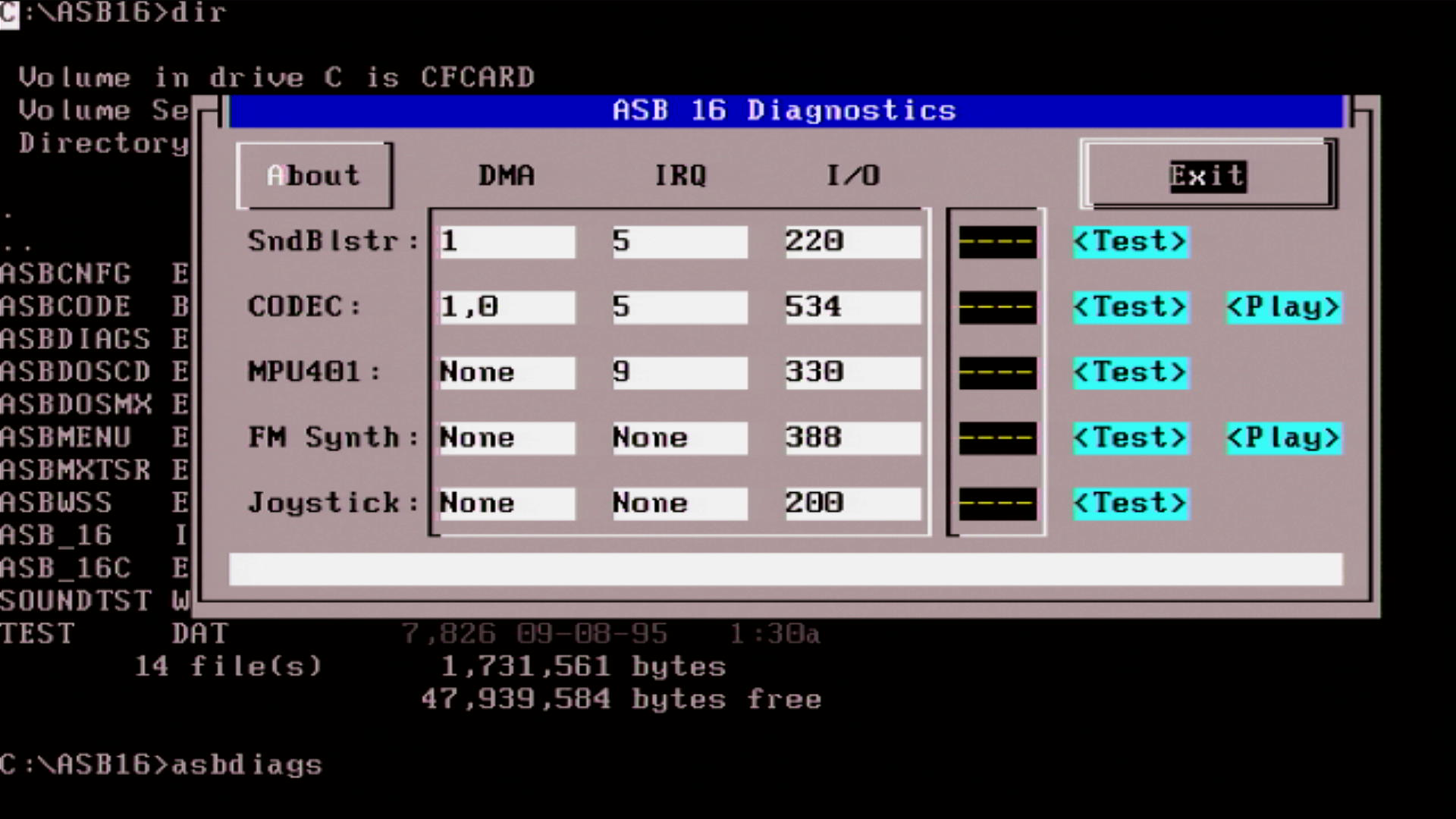This screenshot has width=1456, height=819.
Task: Select the MPU401 I/O 330 field
Action: (x=852, y=372)
